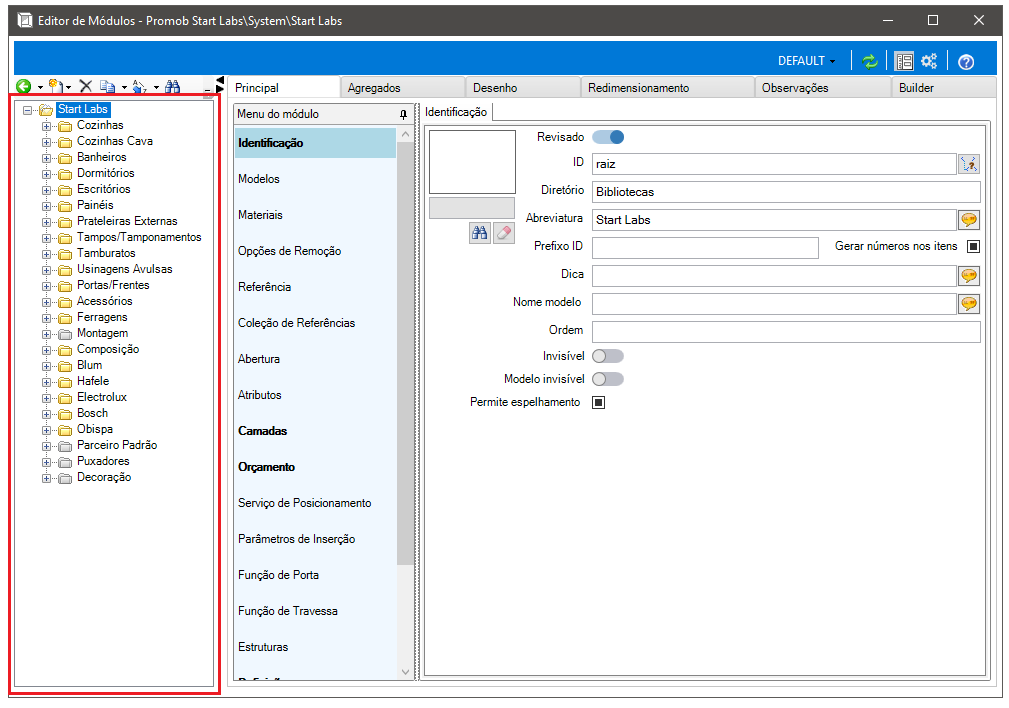Switch to the Agregados tab

pos(402,88)
